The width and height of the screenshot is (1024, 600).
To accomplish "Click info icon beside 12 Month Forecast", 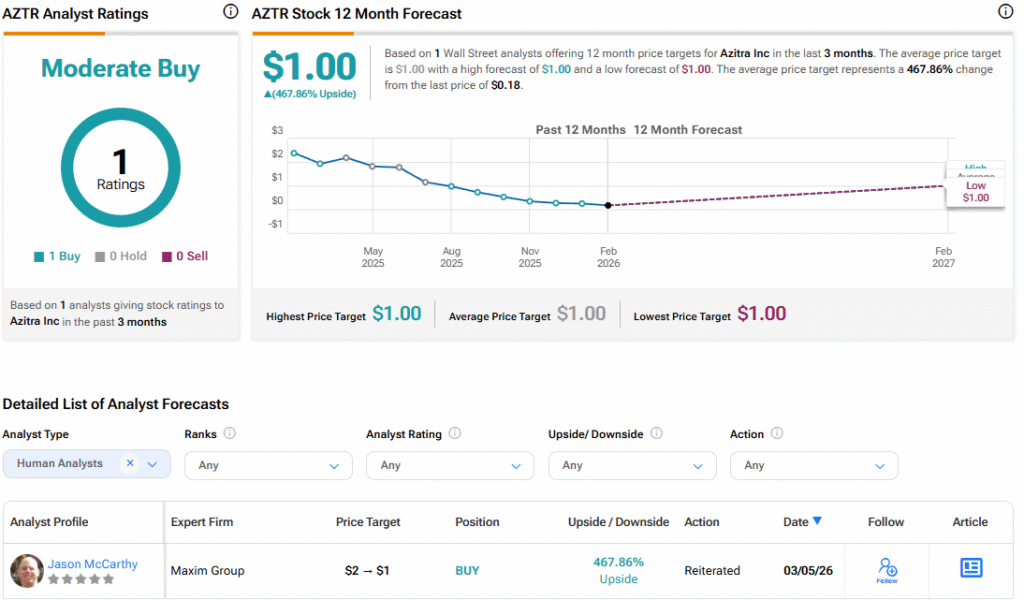I will [x=1005, y=12].
